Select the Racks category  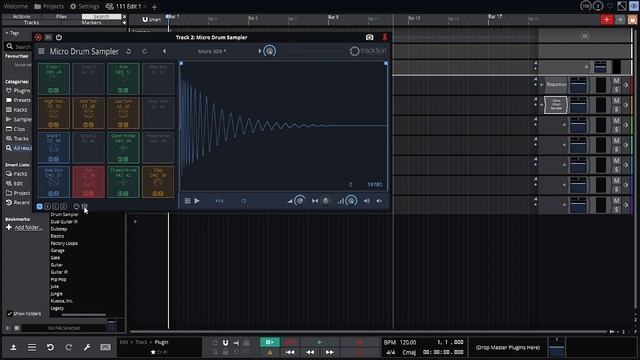pos(17,110)
